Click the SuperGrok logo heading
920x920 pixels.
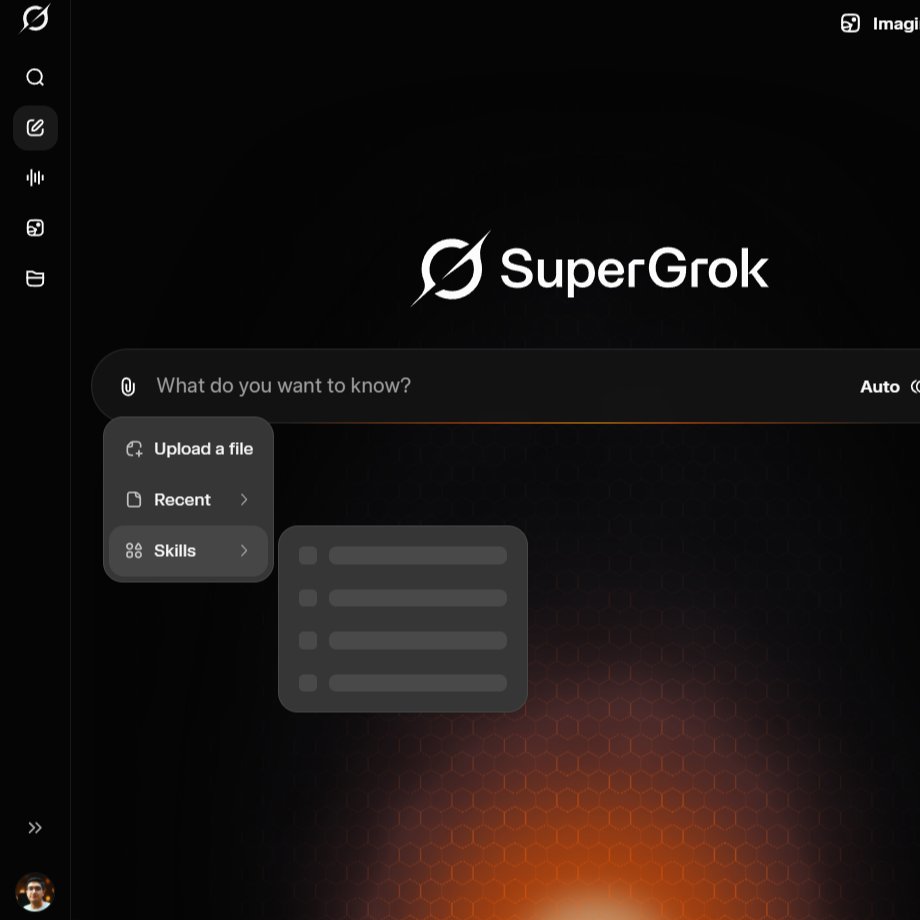coord(590,269)
